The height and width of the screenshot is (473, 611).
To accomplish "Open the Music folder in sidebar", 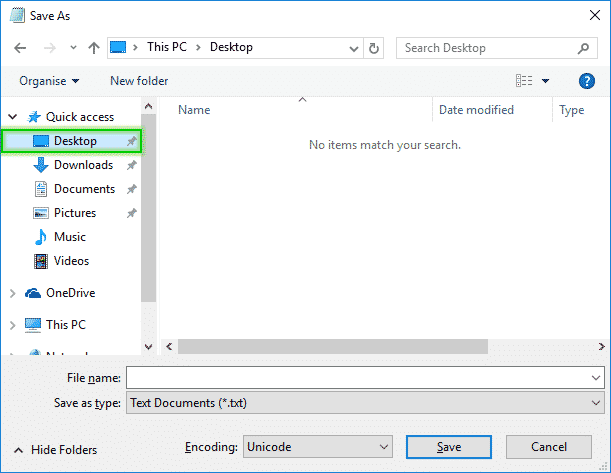I will click(69, 237).
